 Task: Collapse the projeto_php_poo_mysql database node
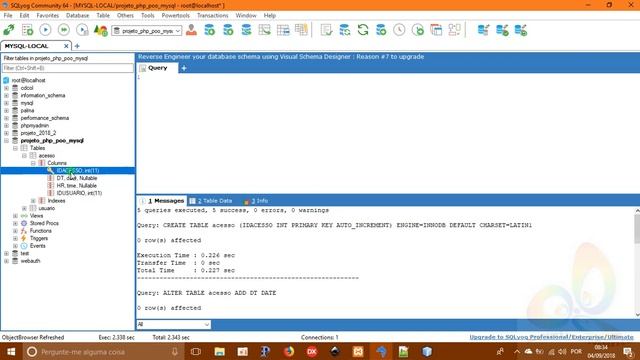(x=6, y=141)
